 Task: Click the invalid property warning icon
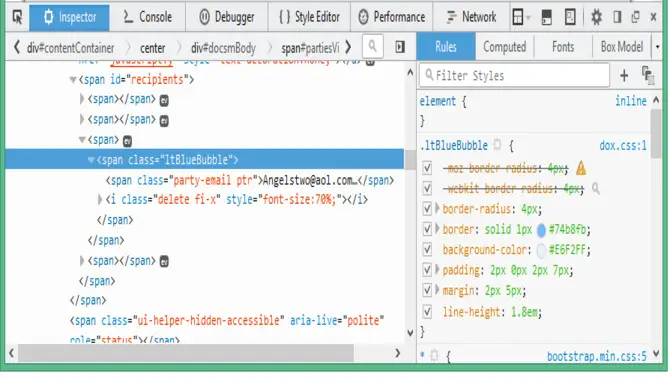581,168
